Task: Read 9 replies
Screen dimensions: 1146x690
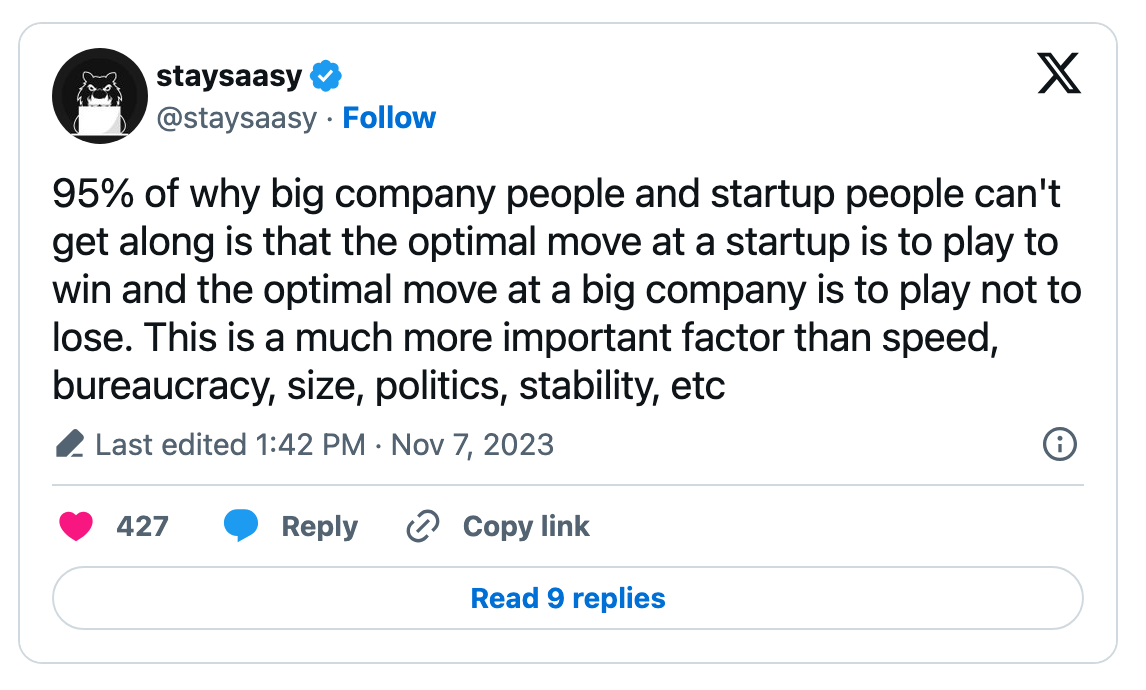Action: 568,598
